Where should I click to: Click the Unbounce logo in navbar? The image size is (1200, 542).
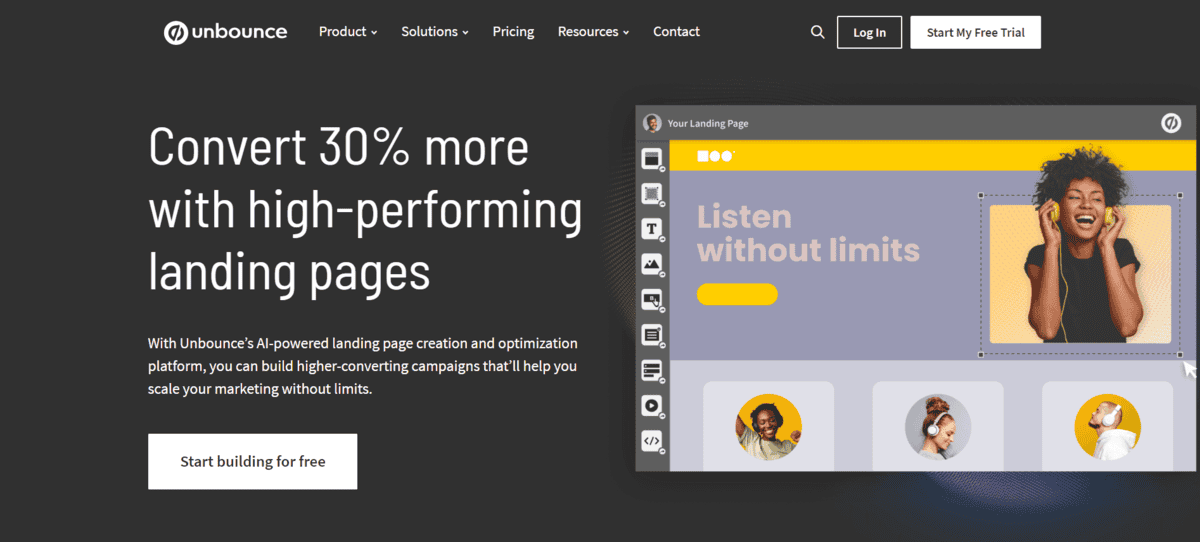coord(225,32)
